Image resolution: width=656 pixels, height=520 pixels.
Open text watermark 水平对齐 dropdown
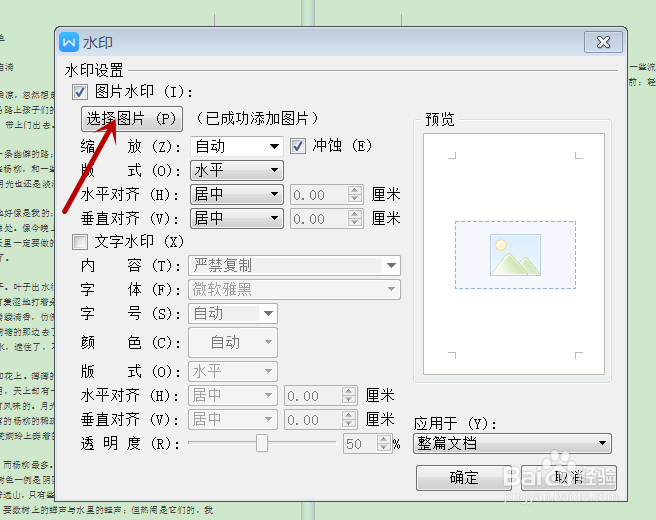point(233,395)
